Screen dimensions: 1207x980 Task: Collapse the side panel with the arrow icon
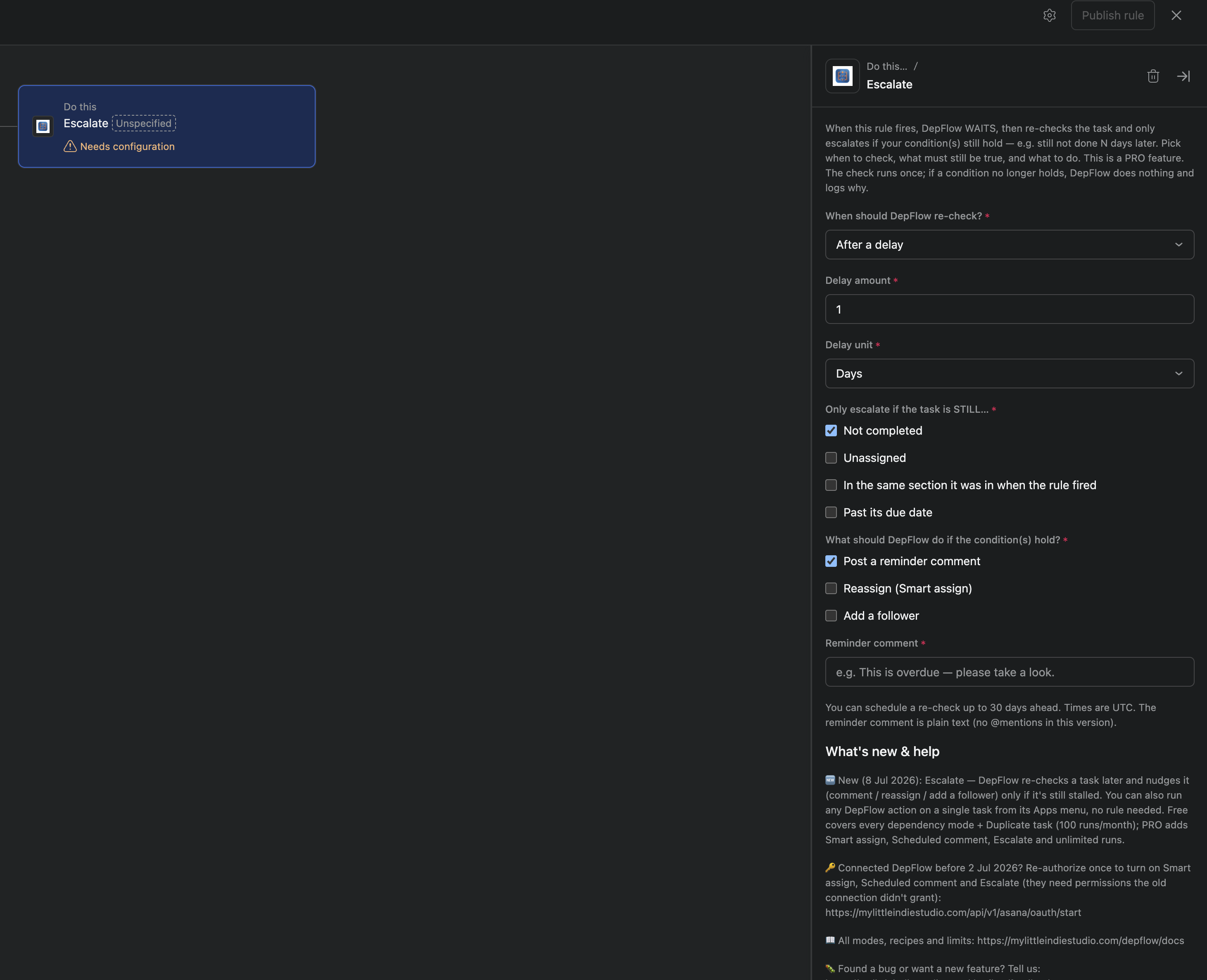(x=1183, y=76)
